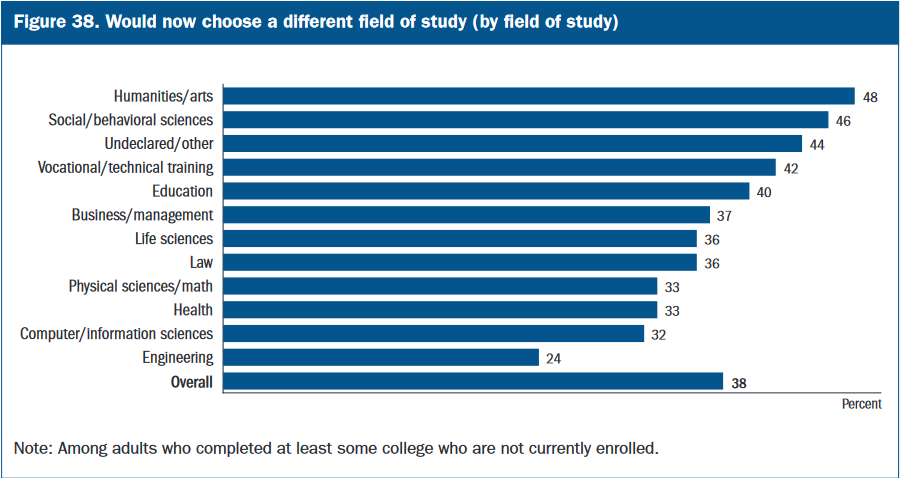This screenshot has height=478, width=900.
Task: Select the Engineering bar
Action: pyautogui.click(x=380, y=357)
